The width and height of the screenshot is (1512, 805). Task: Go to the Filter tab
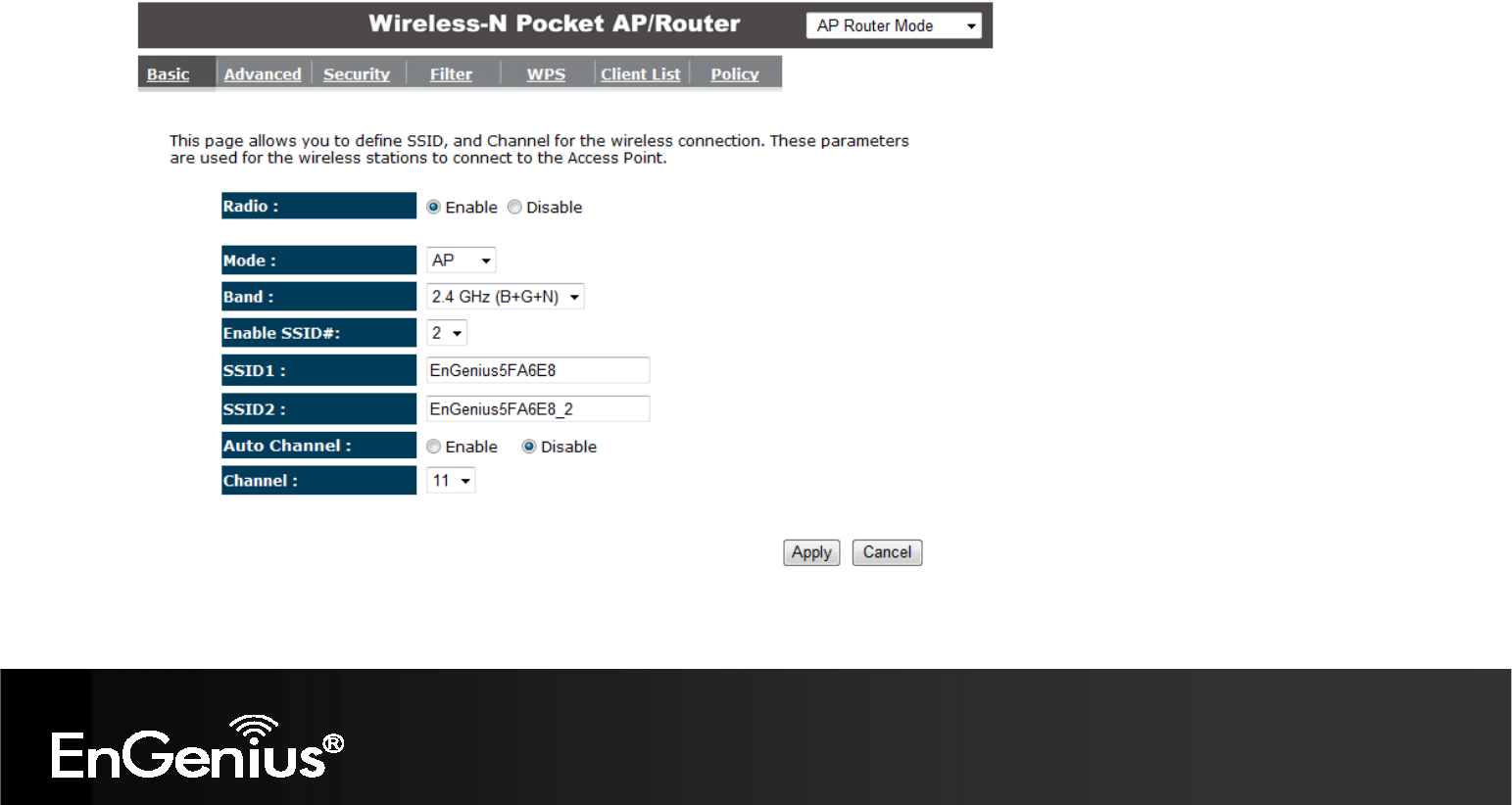pos(451,74)
